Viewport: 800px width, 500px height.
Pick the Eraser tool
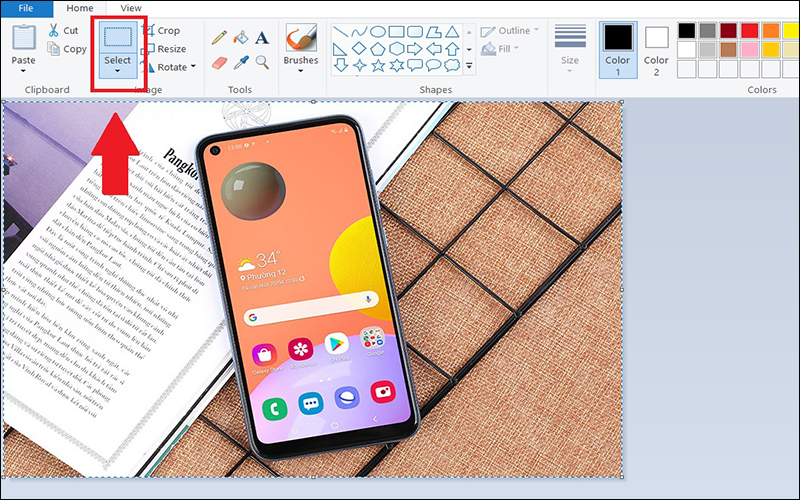tap(219, 62)
